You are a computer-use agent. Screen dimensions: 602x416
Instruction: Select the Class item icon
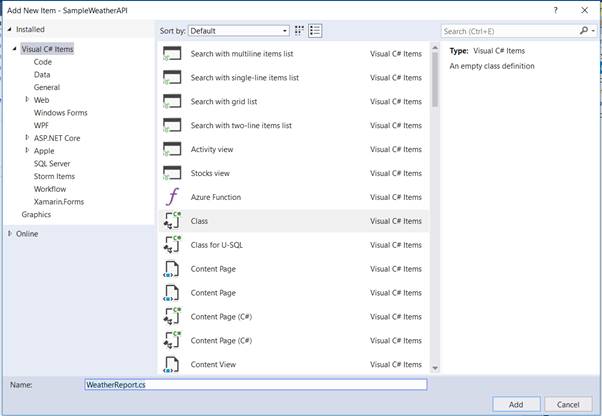pos(171,221)
